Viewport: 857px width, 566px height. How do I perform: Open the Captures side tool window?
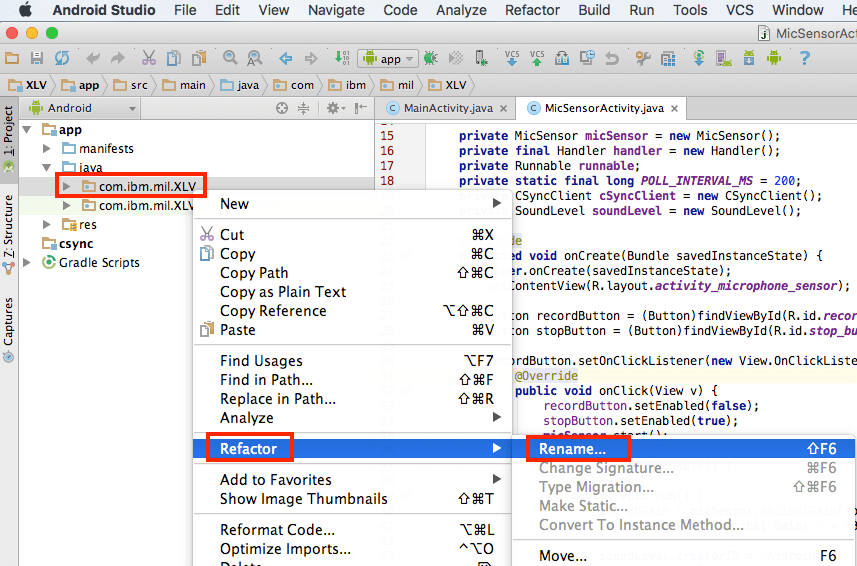point(8,330)
